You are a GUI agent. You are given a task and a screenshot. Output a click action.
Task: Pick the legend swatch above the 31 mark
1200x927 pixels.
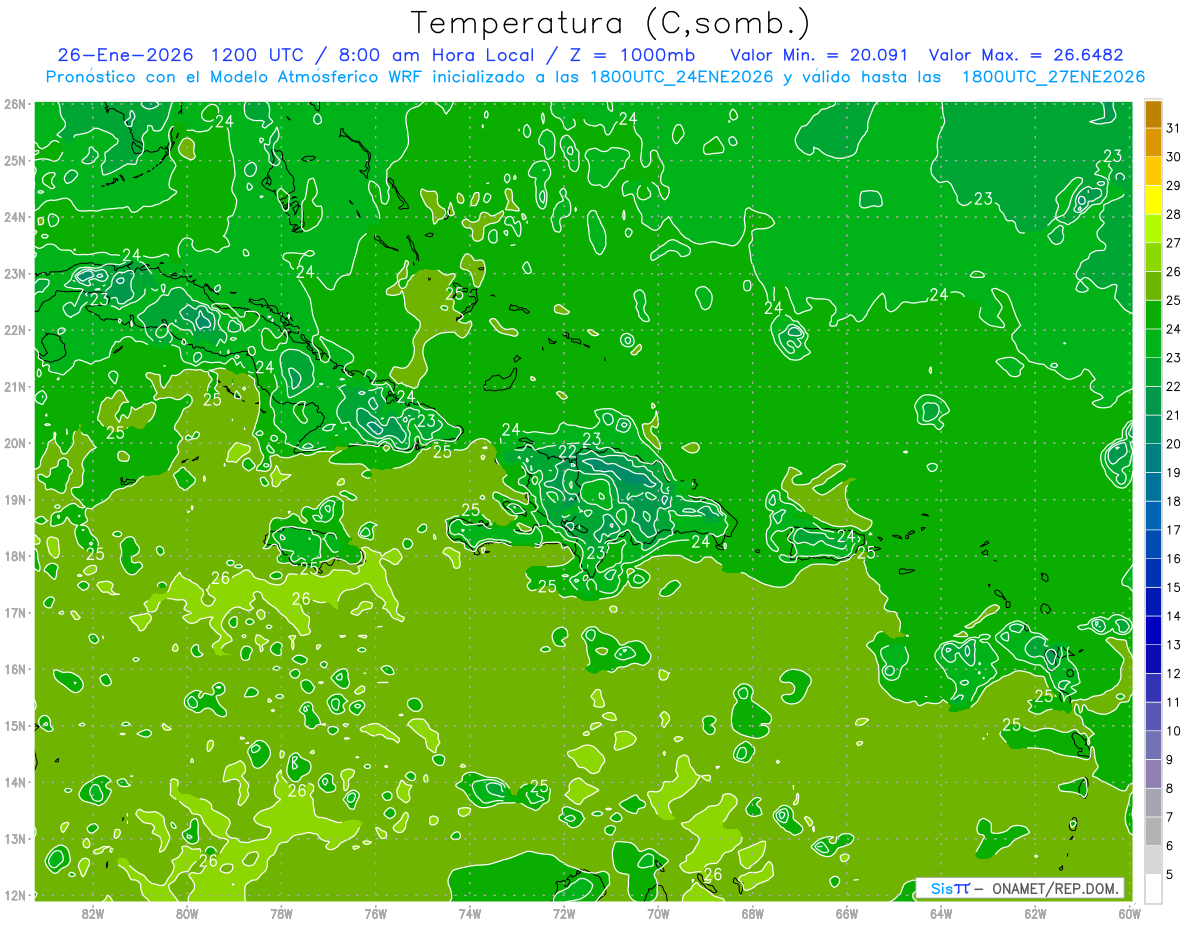(1154, 114)
